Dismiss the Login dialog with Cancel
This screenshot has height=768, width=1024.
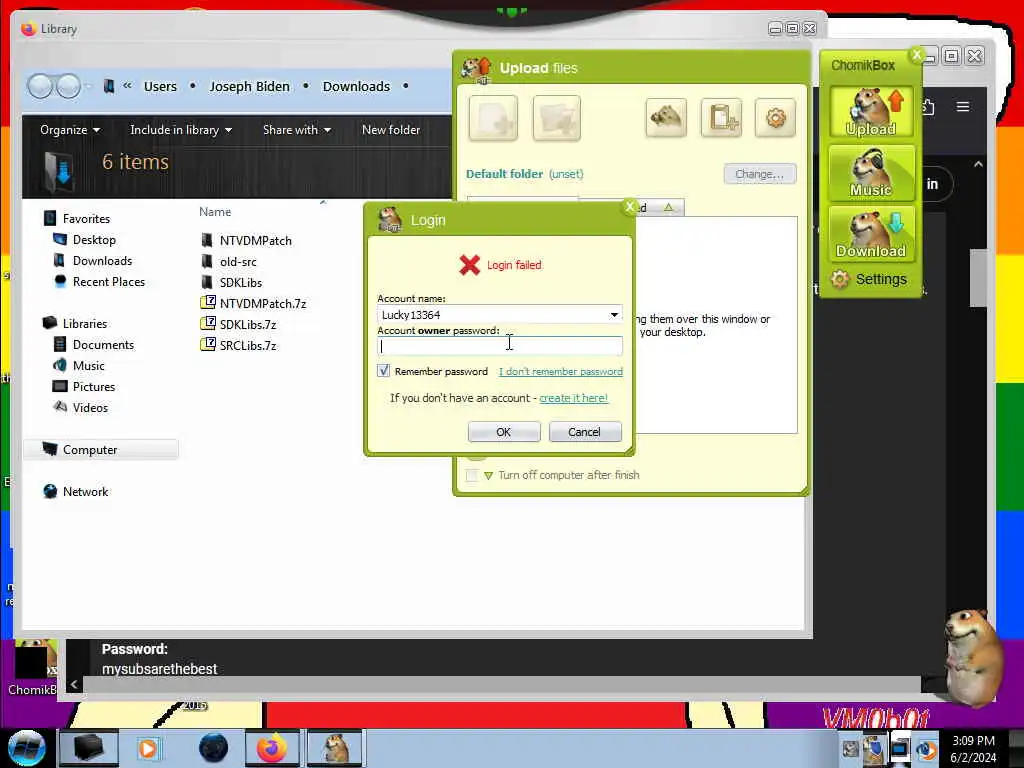[x=584, y=432]
